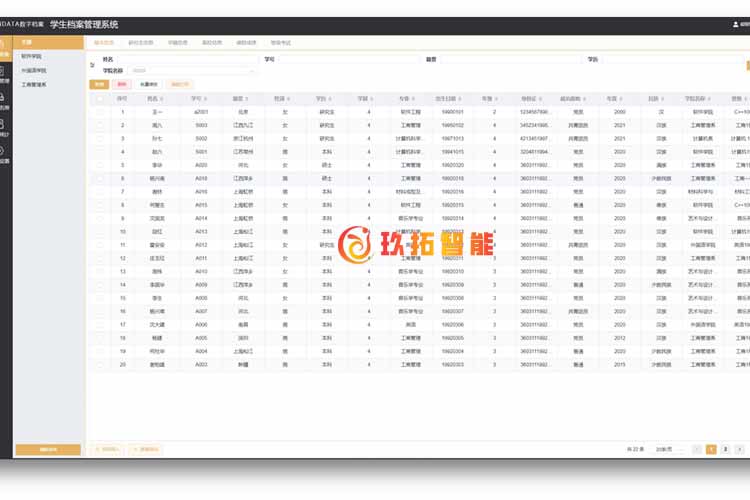Click the name cell "王一" in row 1

[157, 112]
